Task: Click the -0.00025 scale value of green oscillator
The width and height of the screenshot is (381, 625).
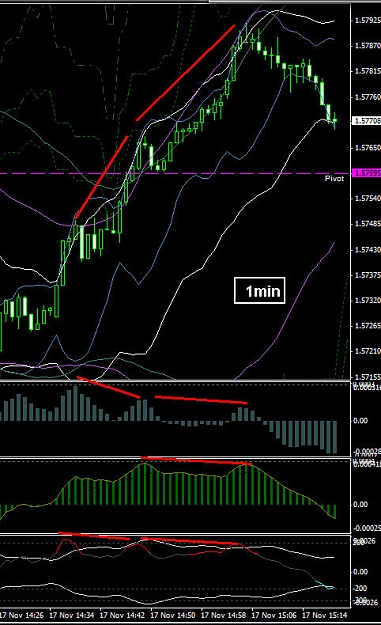Action: (367, 528)
